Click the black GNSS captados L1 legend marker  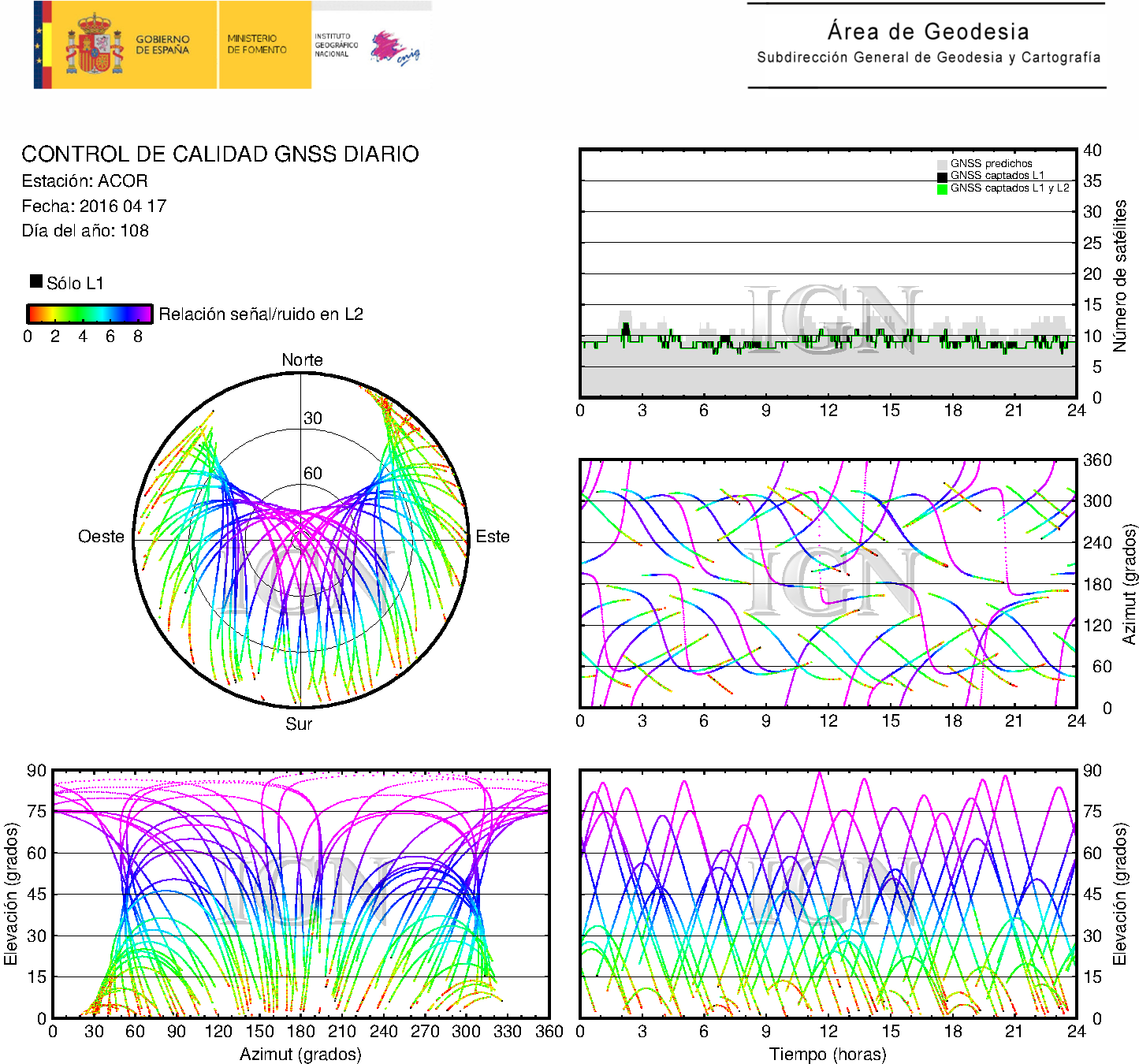[942, 177]
